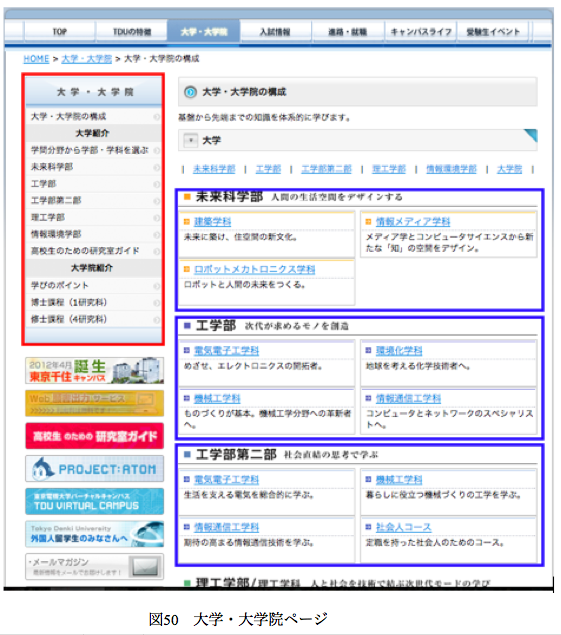The width and height of the screenshot is (561, 635).
Task: Click arrow icon on 修士課程（4研究科） sidebar row
Action: (x=157, y=320)
